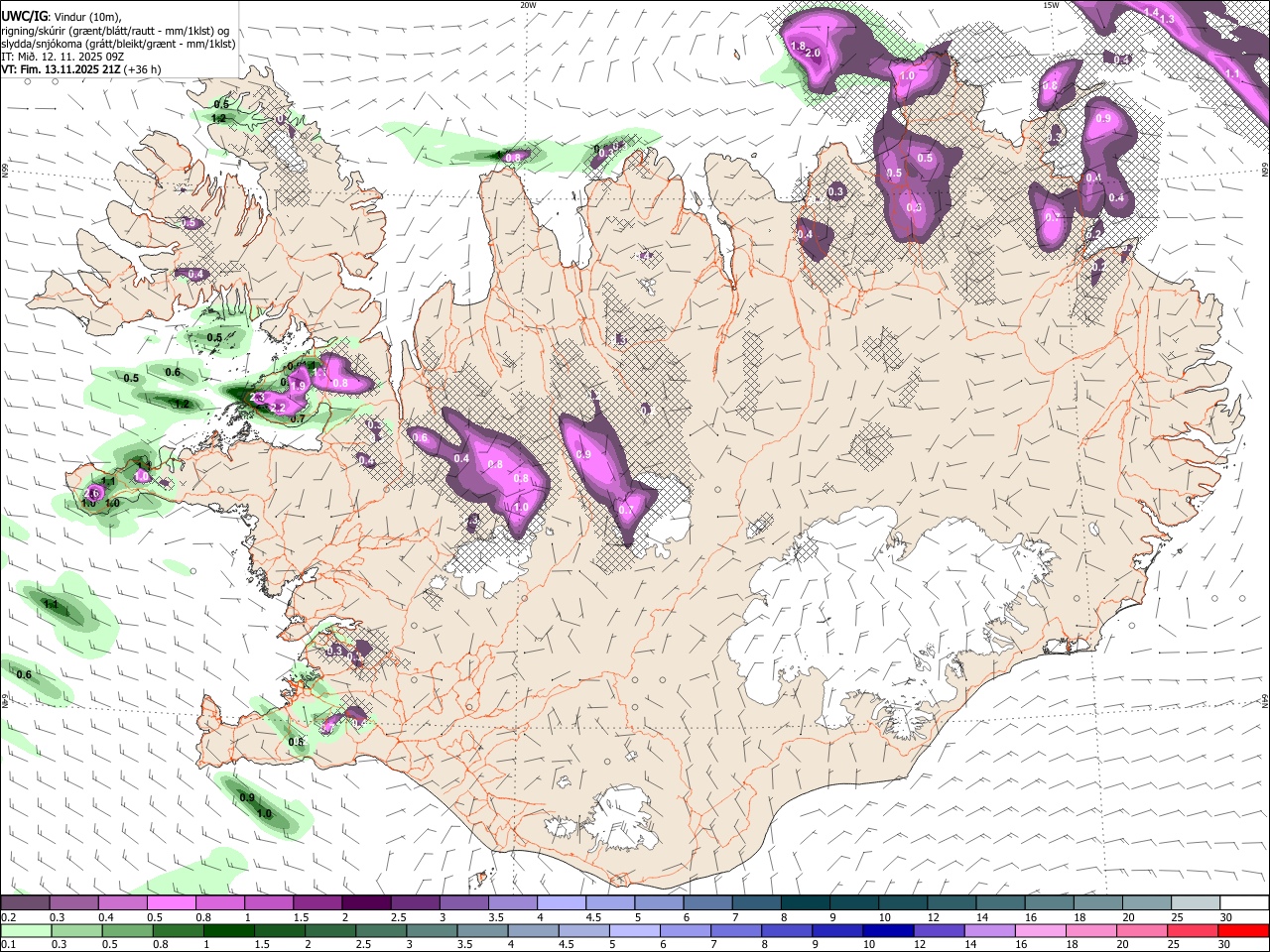
Task: Pick light pink rain swatch between 16 and 18
Action: point(1042,930)
